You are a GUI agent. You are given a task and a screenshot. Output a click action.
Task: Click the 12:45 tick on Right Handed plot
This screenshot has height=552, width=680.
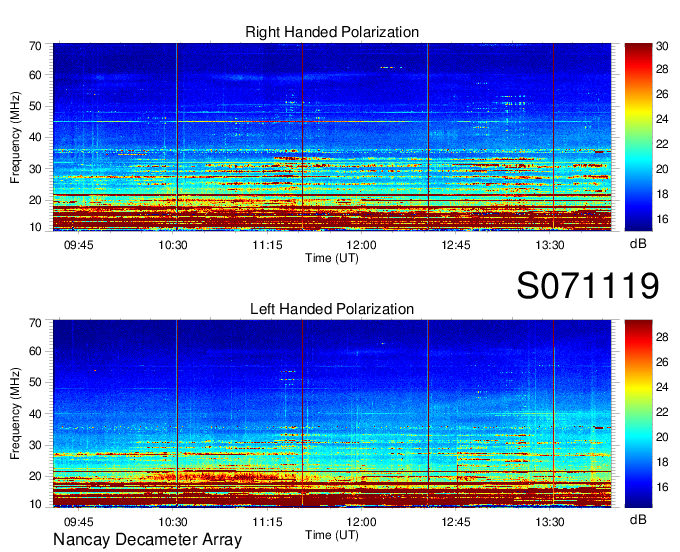coord(456,245)
